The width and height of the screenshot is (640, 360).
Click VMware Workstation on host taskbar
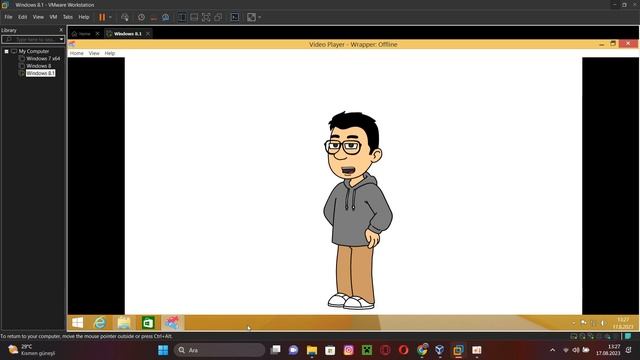(458, 350)
